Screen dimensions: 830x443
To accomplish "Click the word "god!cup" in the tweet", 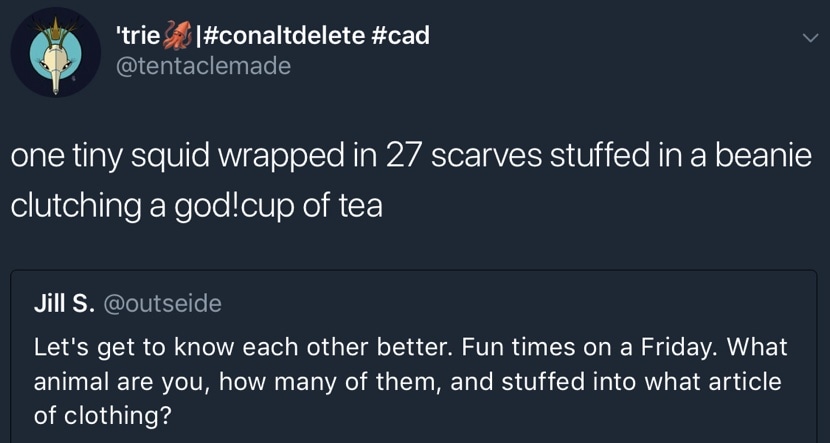I will [233, 205].
